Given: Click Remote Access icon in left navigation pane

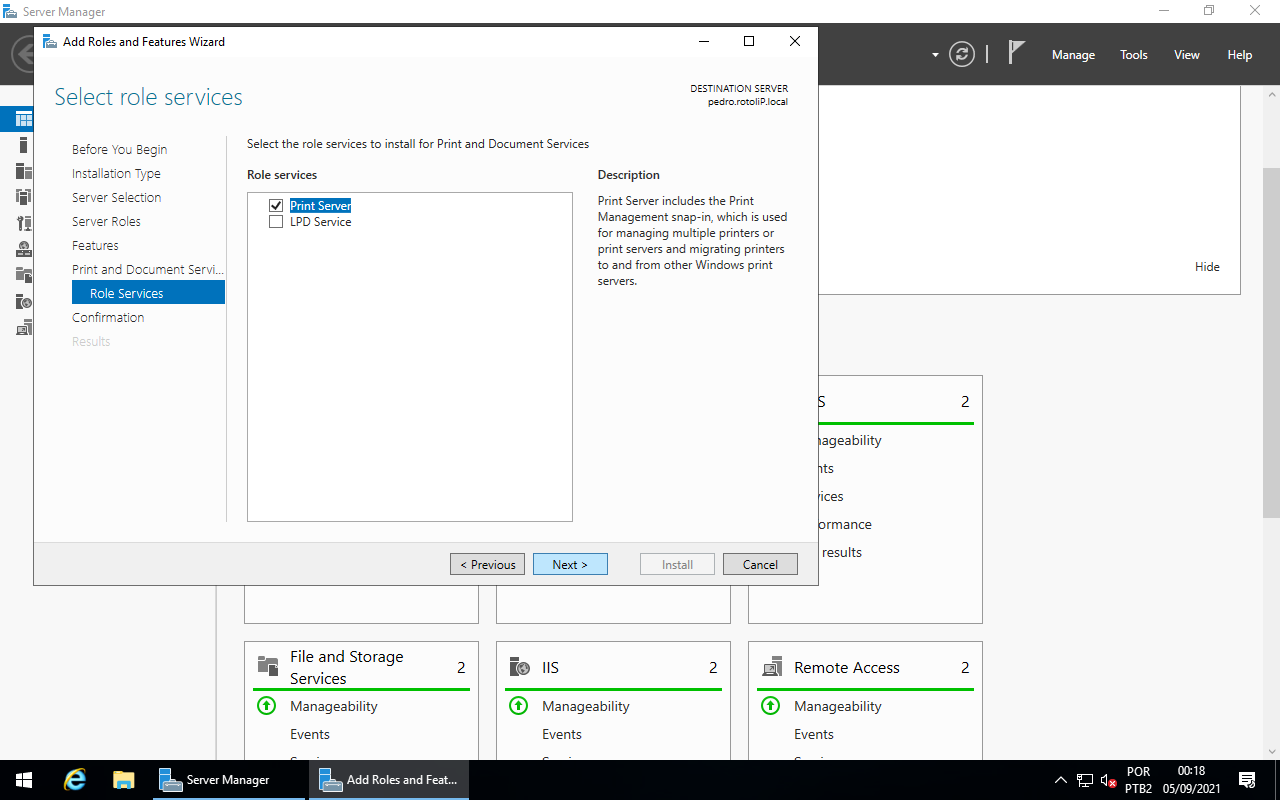Looking at the screenshot, I should coord(24,327).
